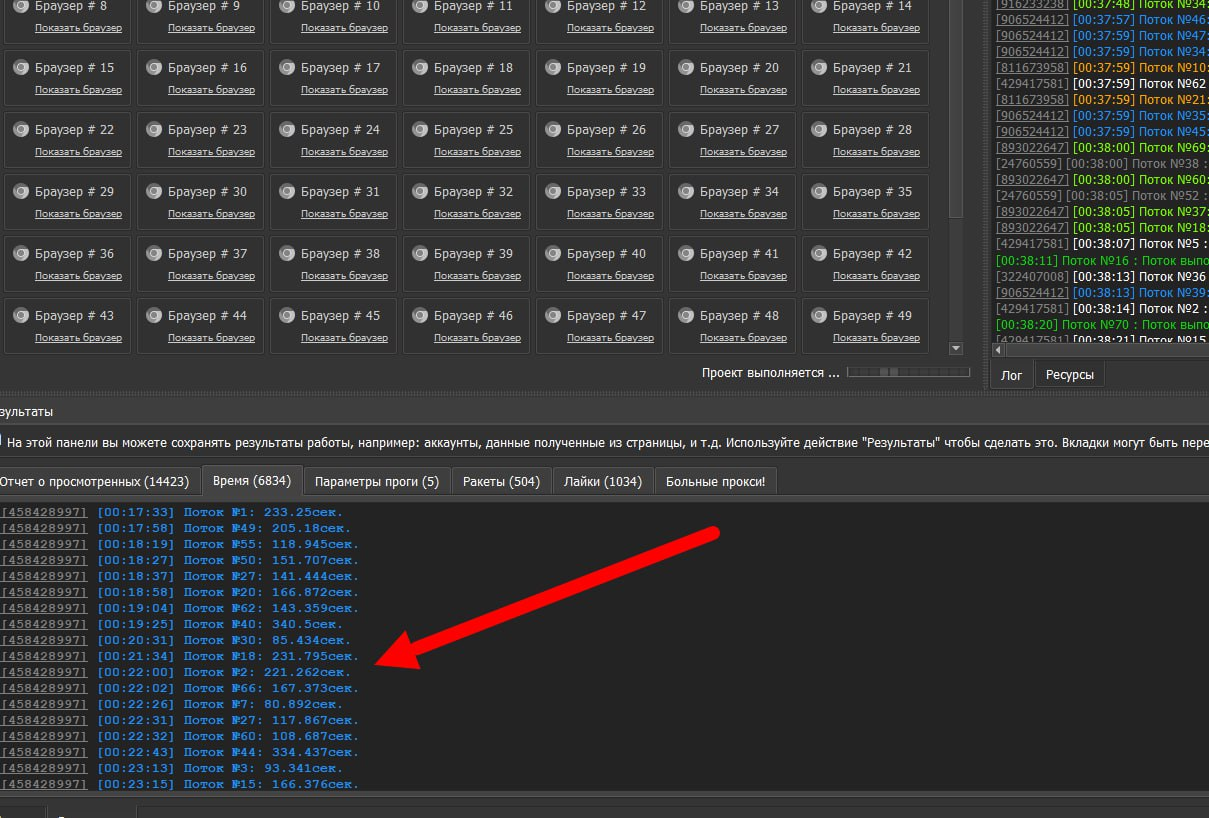
Task: Click the Браузер # 40 browser icon
Action: [x=552, y=254]
